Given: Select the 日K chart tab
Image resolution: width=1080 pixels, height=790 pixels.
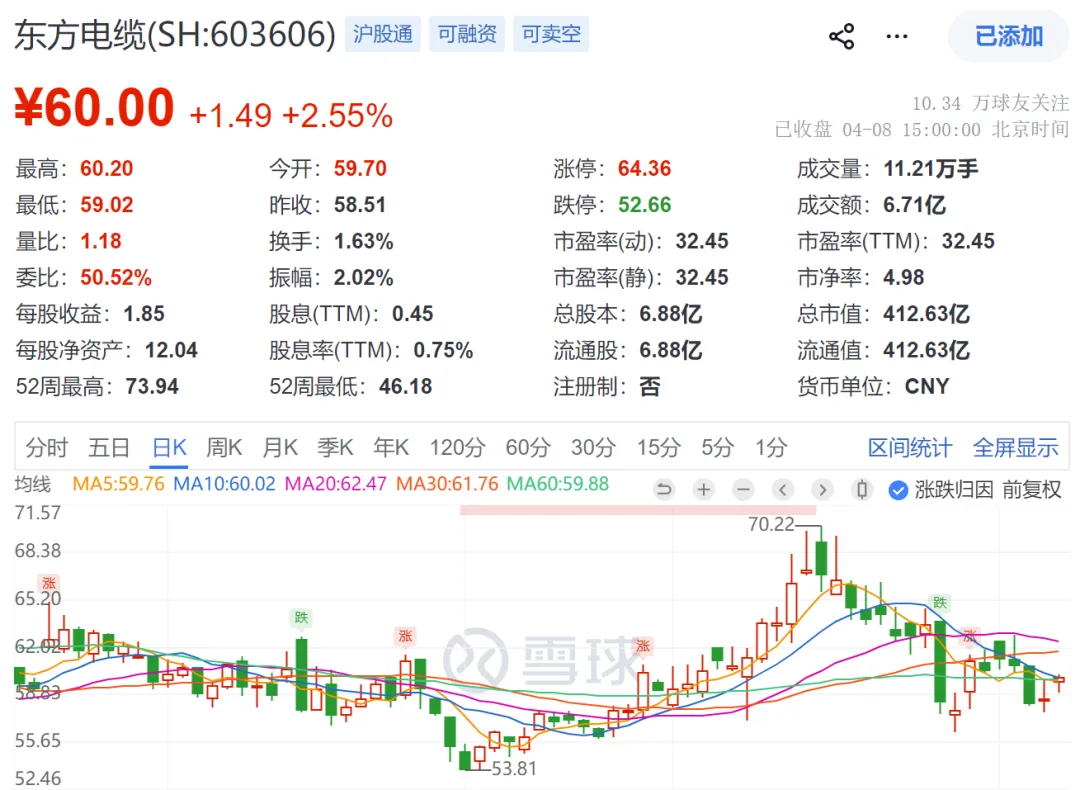Looking at the screenshot, I should pyautogui.click(x=169, y=448).
